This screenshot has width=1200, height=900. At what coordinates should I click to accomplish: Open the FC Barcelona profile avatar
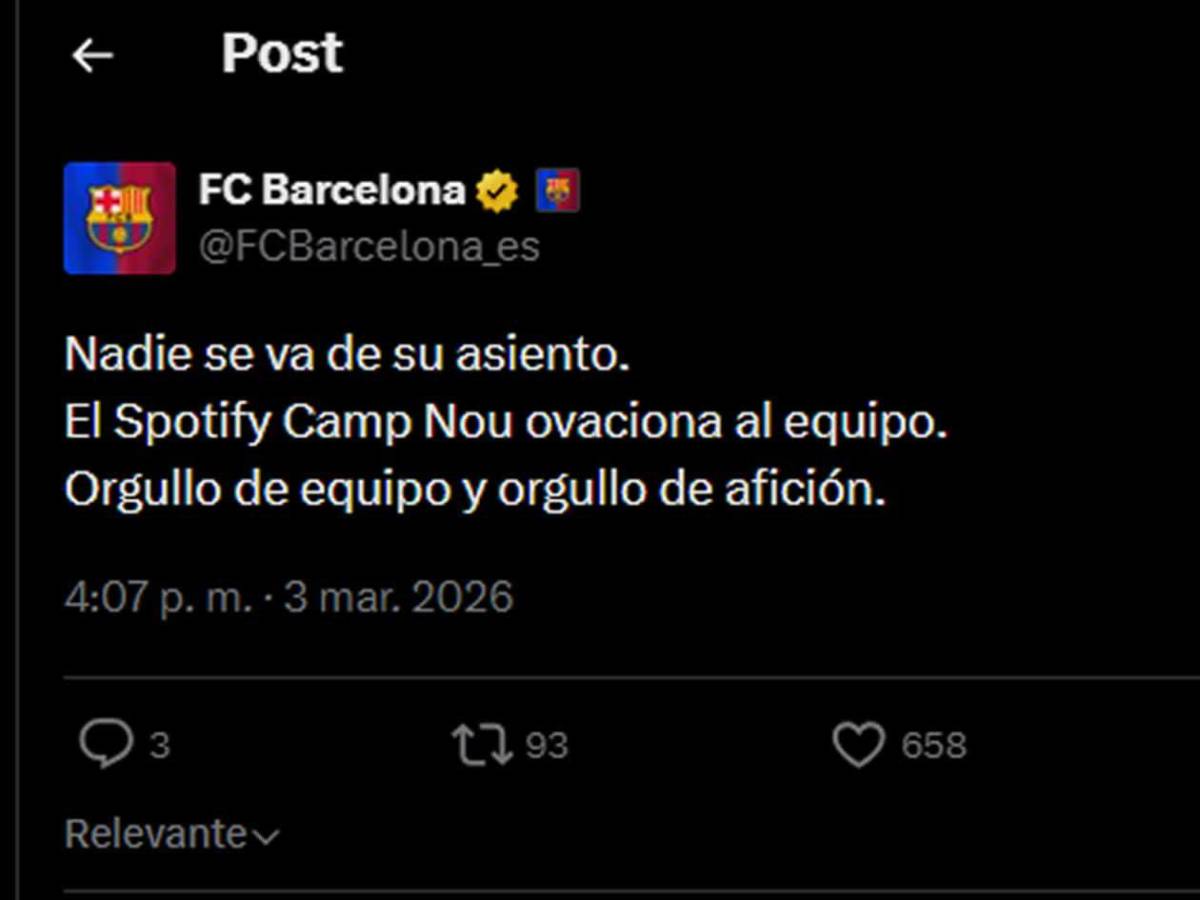click(120, 218)
